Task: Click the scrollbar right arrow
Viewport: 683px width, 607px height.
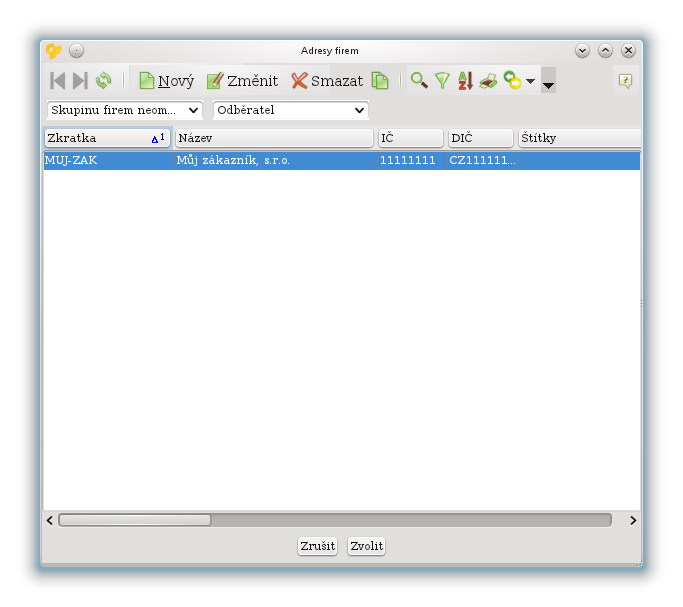Action: (x=633, y=520)
